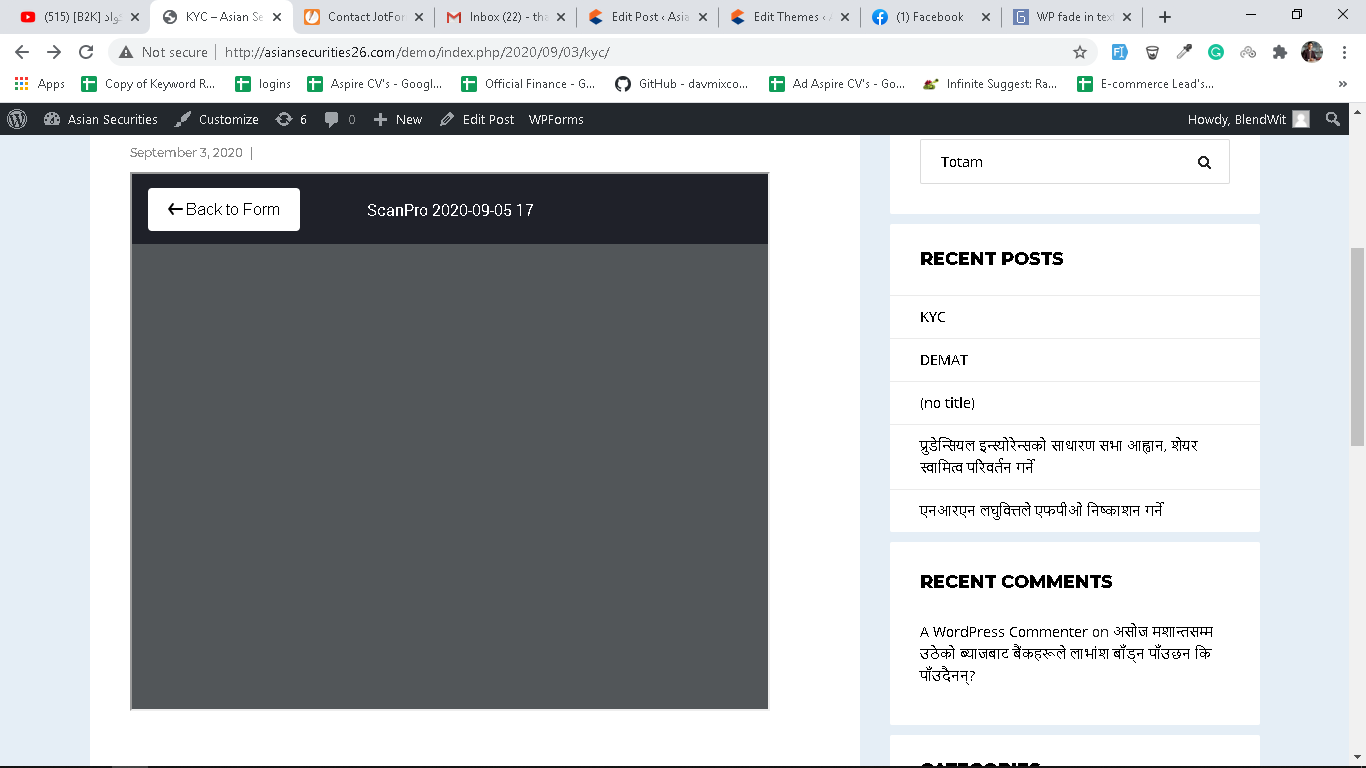Click the September 3, 2020 post date
This screenshot has width=1366, height=768.
pyautogui.click(x=186, y=153)
